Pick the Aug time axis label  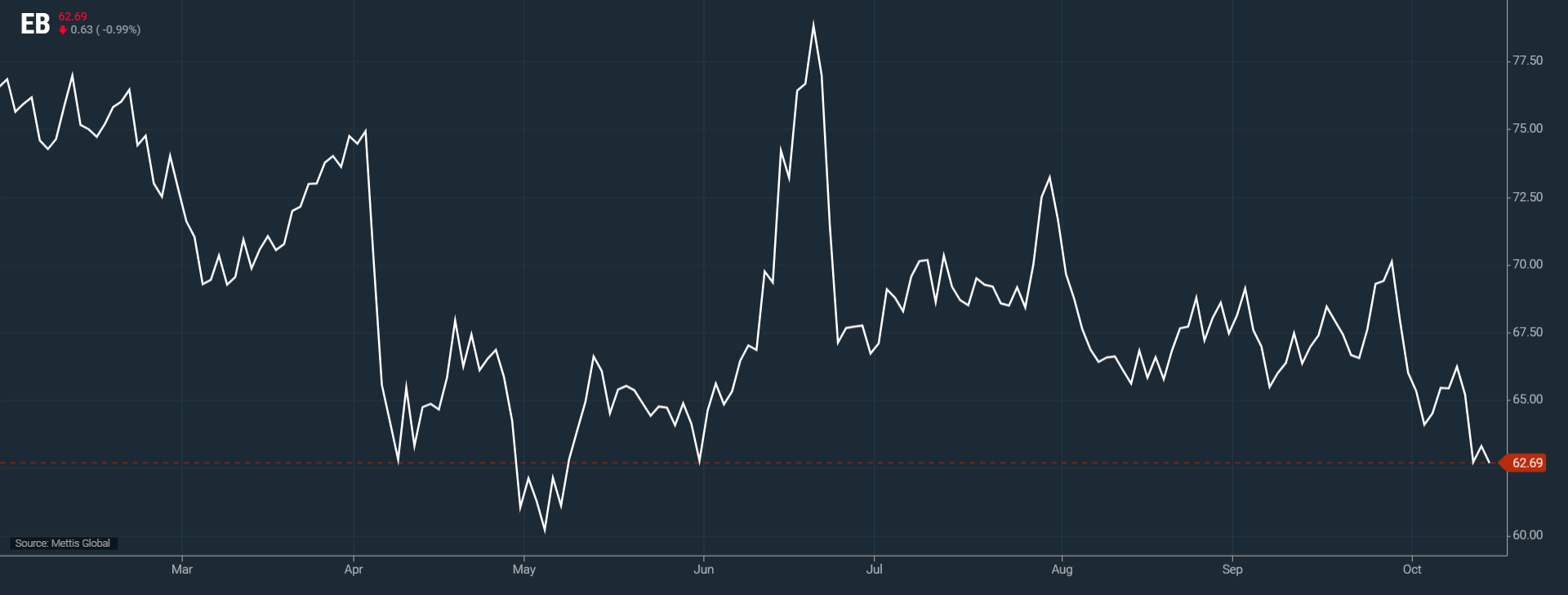tap(1062, 570)
